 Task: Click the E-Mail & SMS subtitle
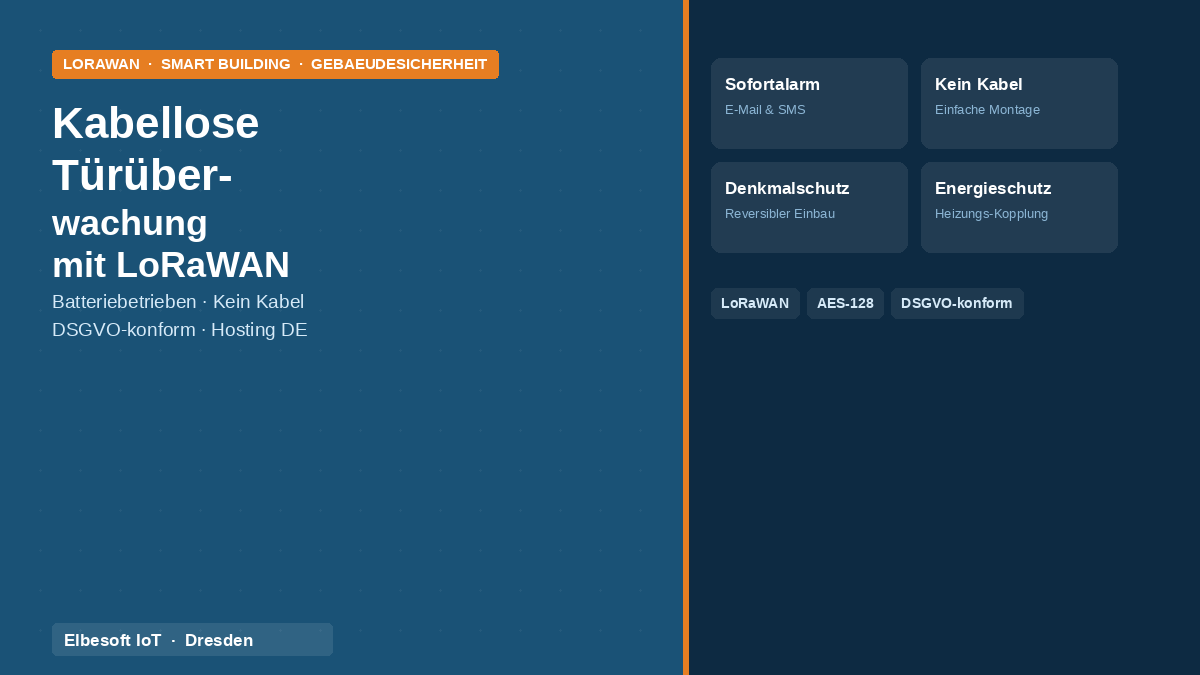tap(765, 110)
